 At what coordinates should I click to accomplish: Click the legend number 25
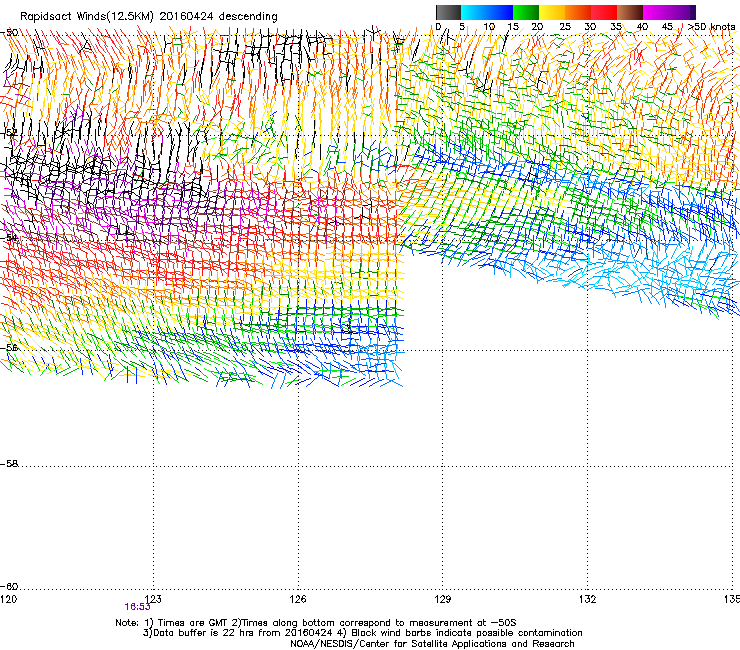pyautogui.click(x=564, y=27)
